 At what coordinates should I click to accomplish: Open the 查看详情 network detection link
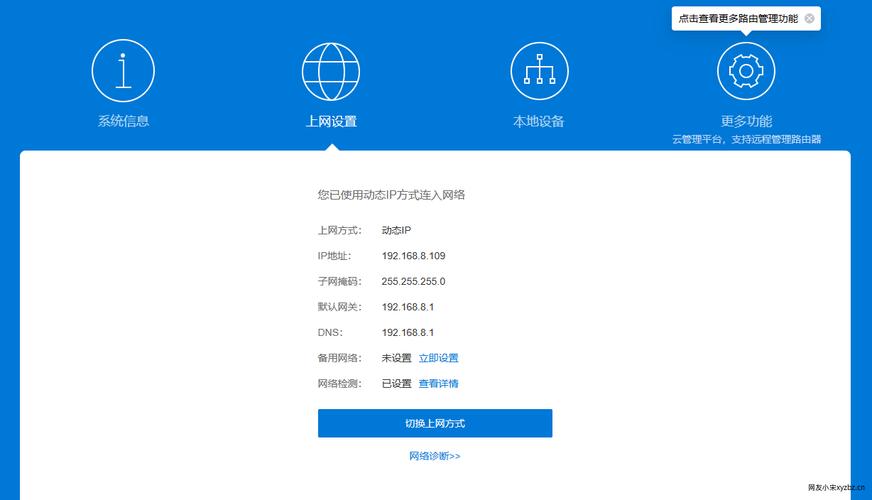(438, 383)
